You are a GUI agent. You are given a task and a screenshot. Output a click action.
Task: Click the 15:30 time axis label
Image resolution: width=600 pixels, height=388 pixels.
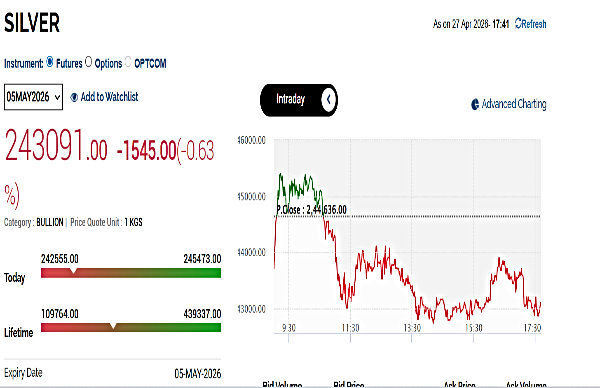click(473, 328)
